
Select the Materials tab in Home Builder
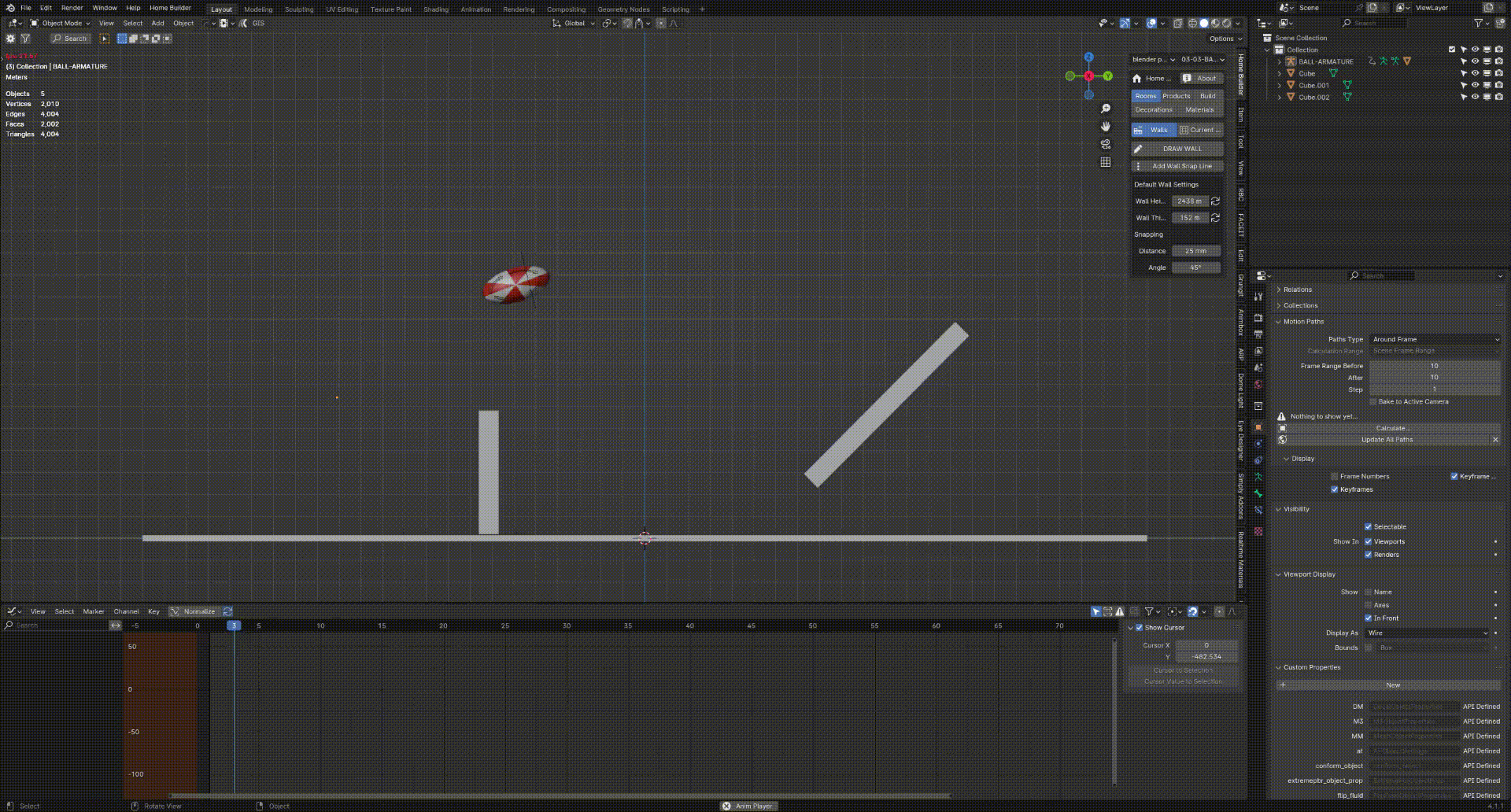click(x=1199, y=109)
